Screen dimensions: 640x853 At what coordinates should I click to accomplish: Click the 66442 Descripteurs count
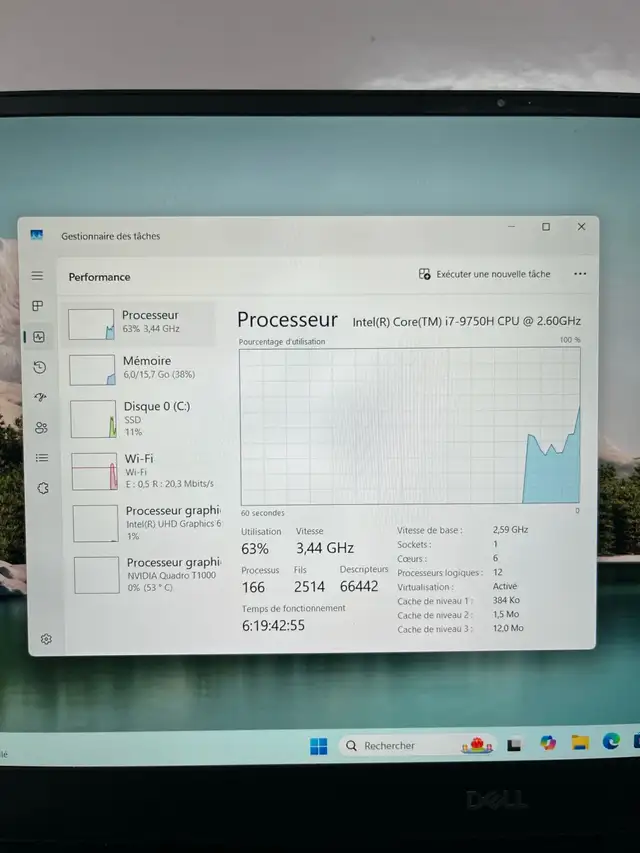359,586
